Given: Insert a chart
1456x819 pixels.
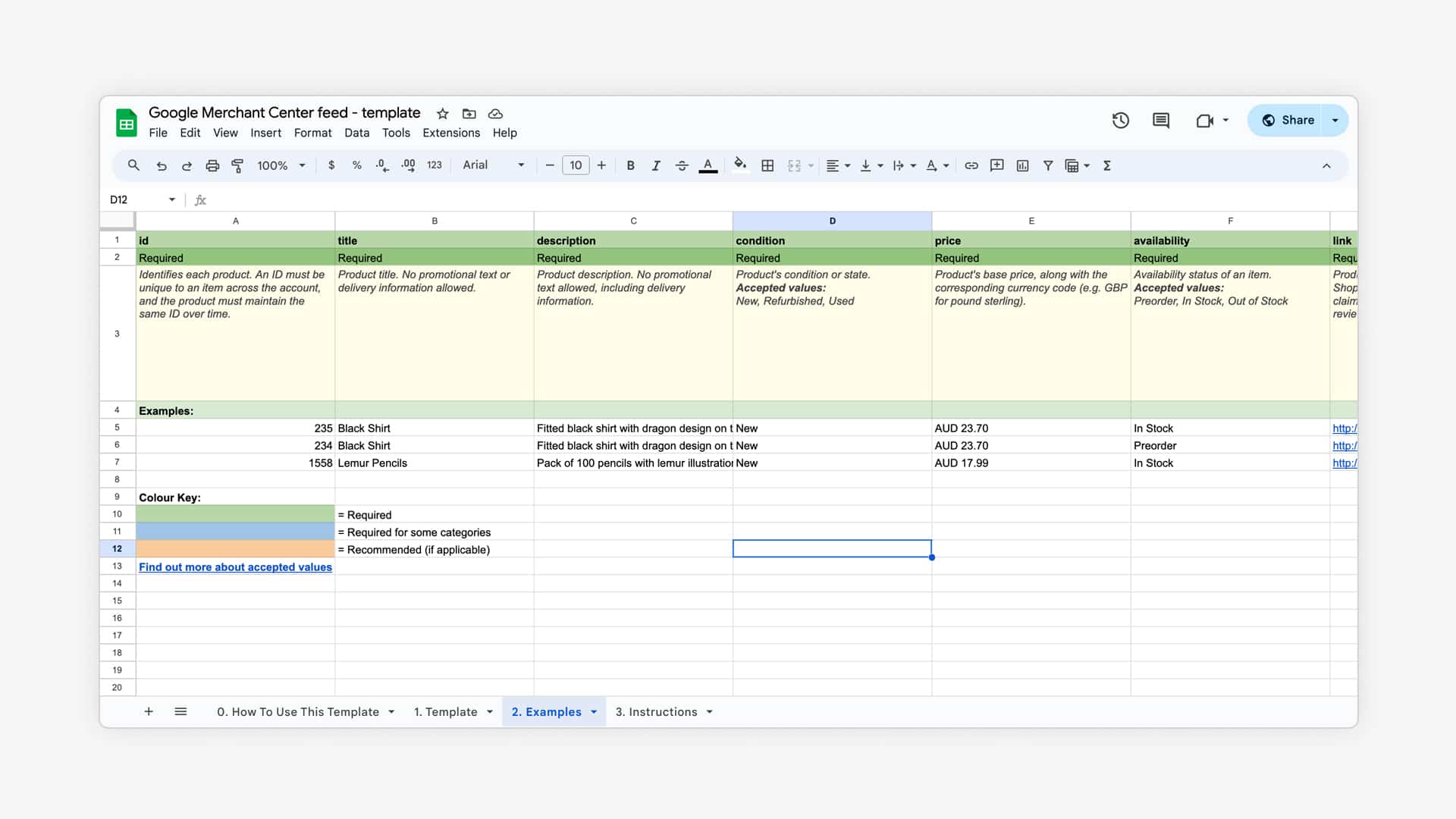Looking at the screenshot, I should coord(1022,165).
